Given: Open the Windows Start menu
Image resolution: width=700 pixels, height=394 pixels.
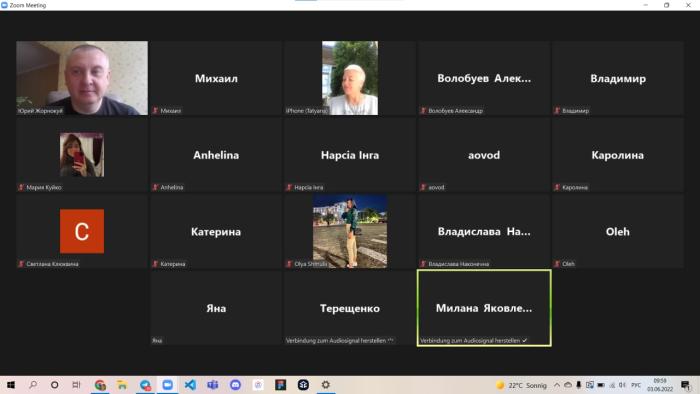Looking at the screenshot, I should 11,385.
